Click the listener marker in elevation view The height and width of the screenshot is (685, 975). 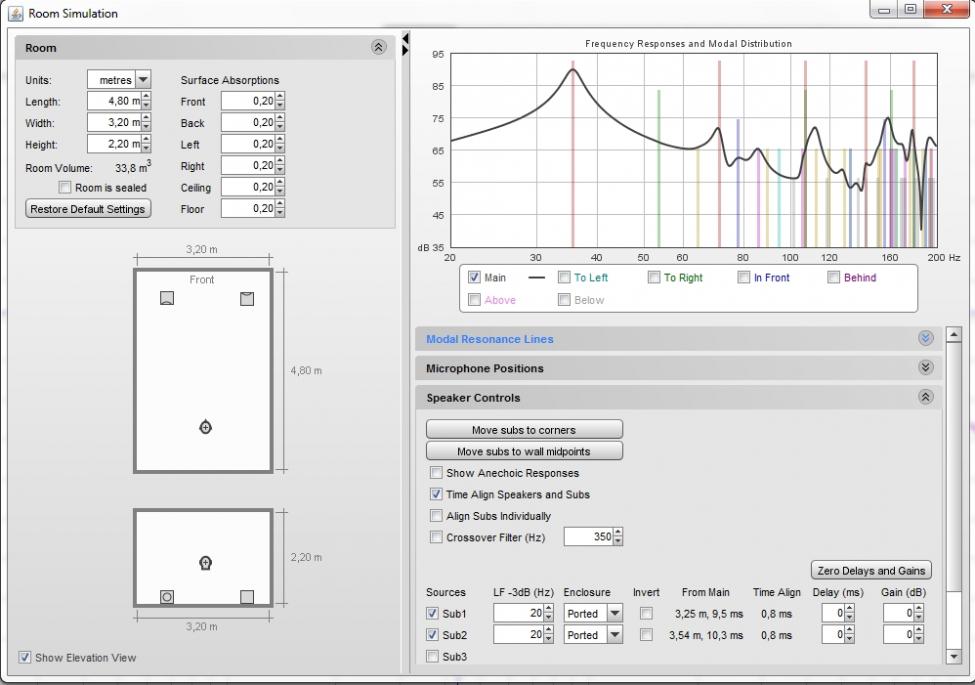(206, 562)
